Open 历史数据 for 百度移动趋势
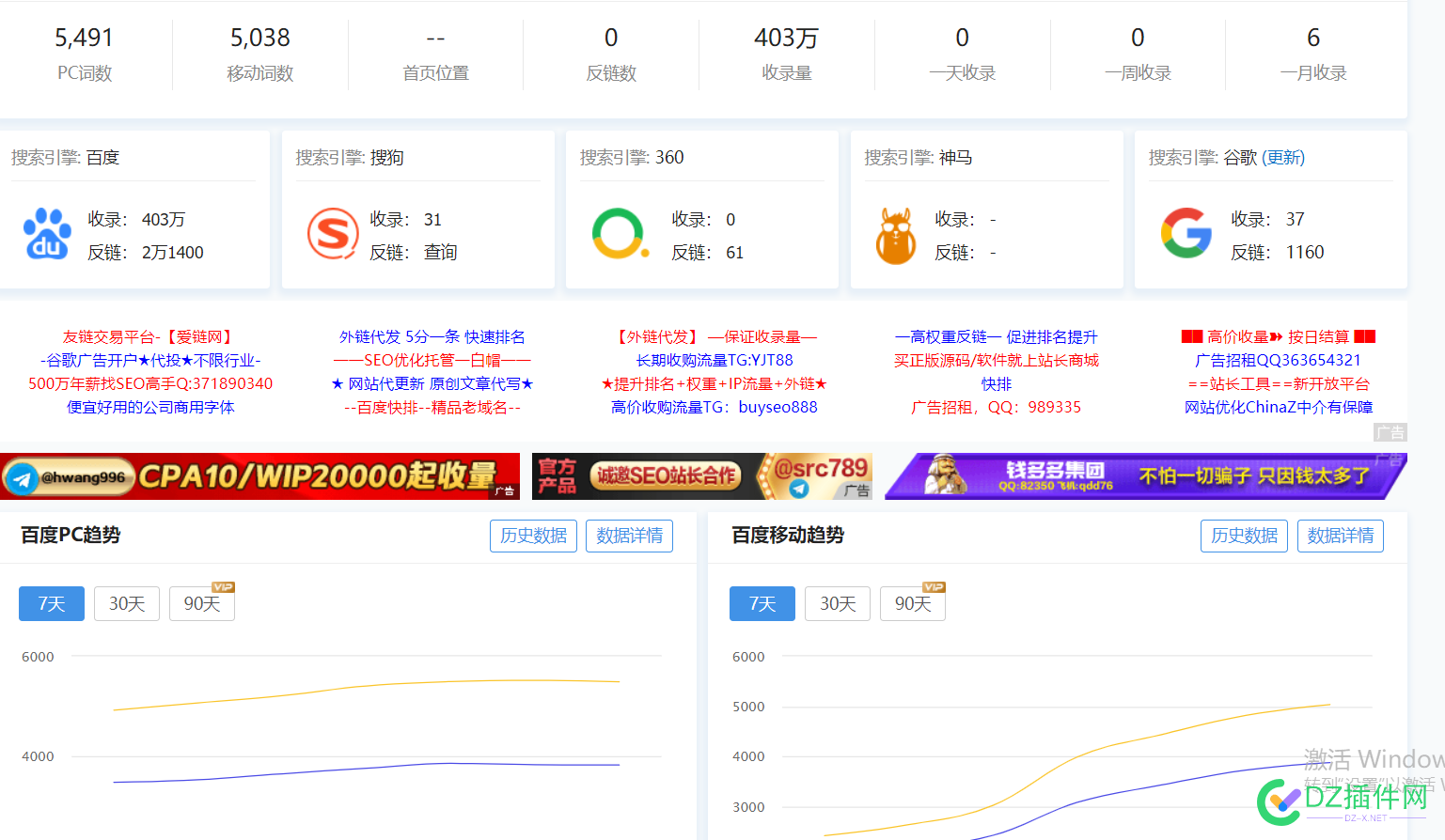The width and height of the screenshot is (1445, 840). (x=1244, y=536)
